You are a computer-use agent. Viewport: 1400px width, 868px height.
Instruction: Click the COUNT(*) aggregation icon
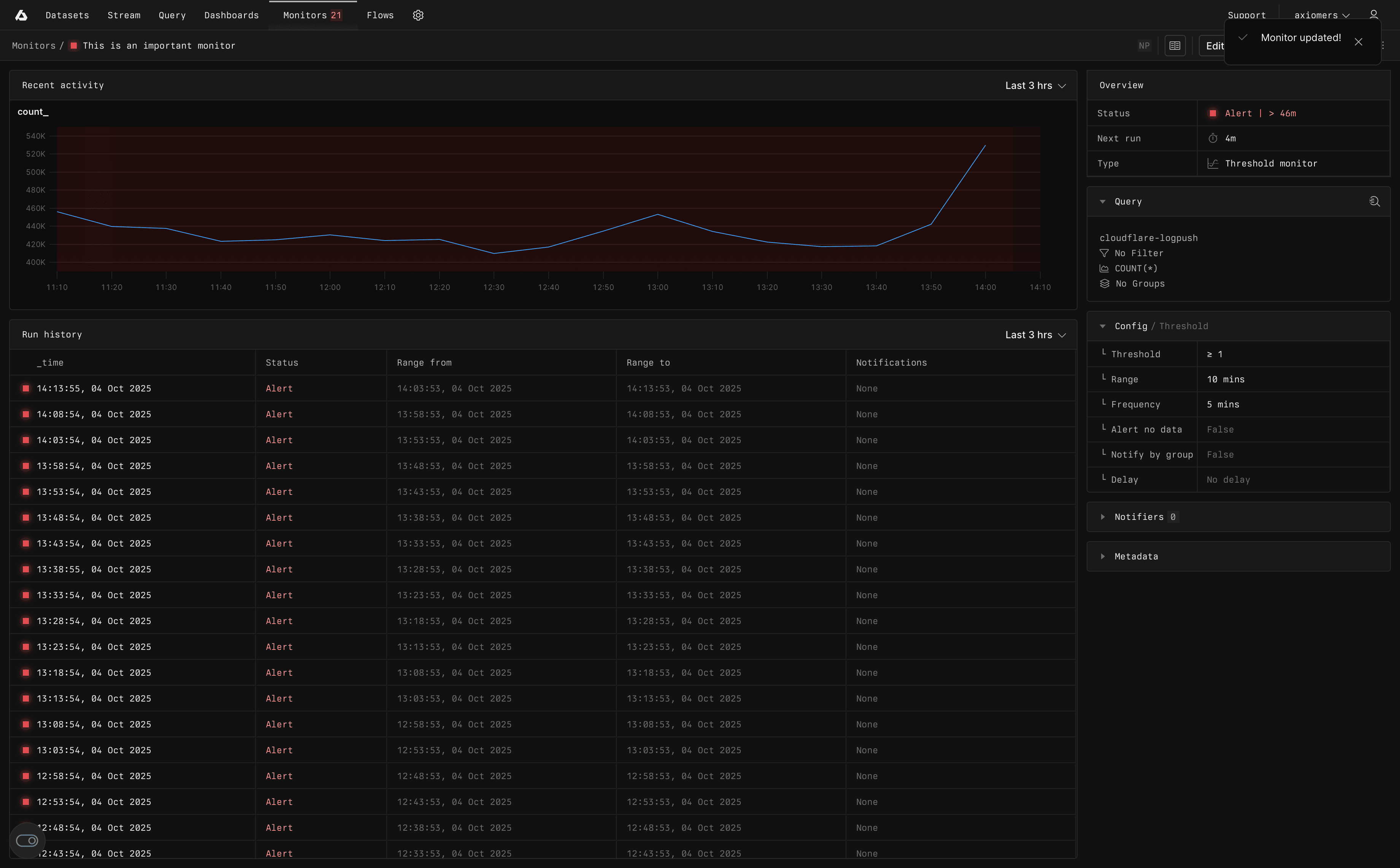pyautogui.click(x=1104, y=269)
